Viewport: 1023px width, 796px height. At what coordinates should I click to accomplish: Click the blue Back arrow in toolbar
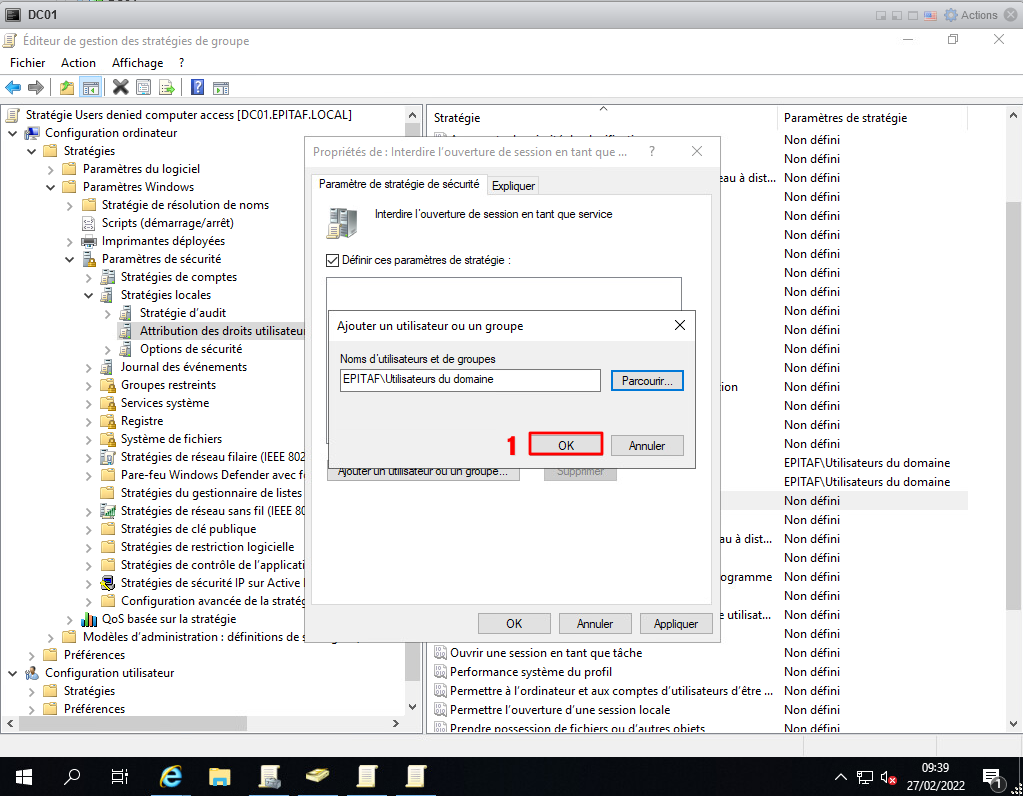(x=13, y=87)
